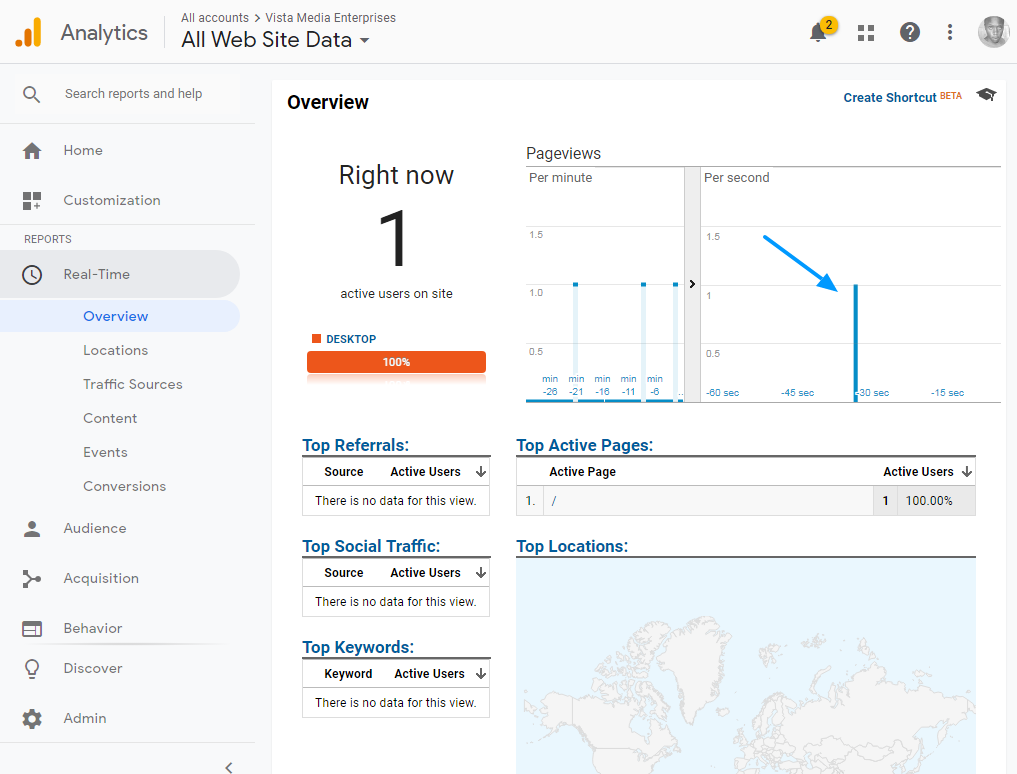Open the Google apps grid icon
This screenshot has width=1017, height=774.
coord(866,32)
